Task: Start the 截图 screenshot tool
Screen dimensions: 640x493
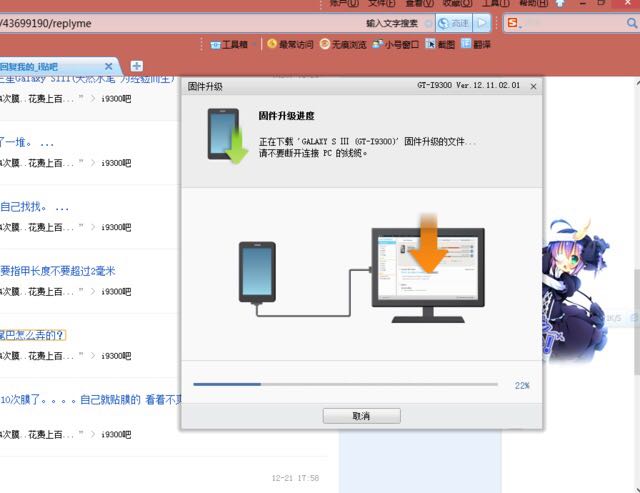Action: 440,44
